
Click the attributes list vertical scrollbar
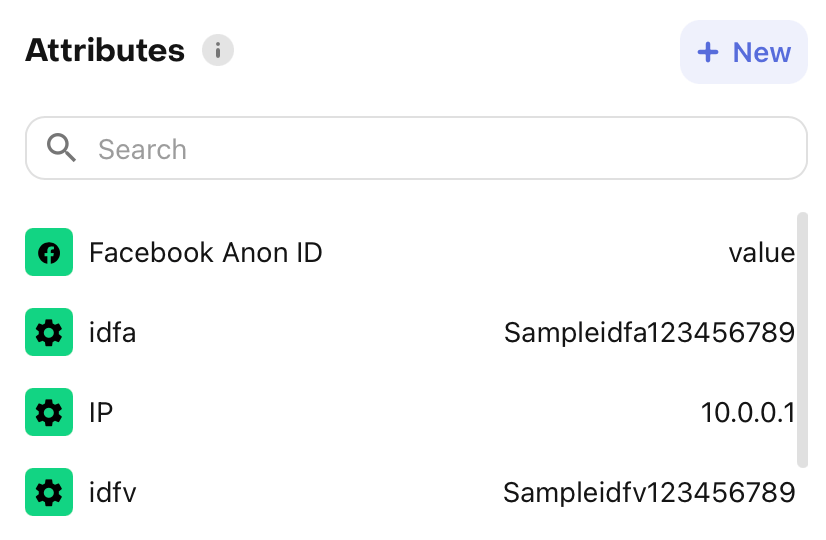[x=802, y=338]
